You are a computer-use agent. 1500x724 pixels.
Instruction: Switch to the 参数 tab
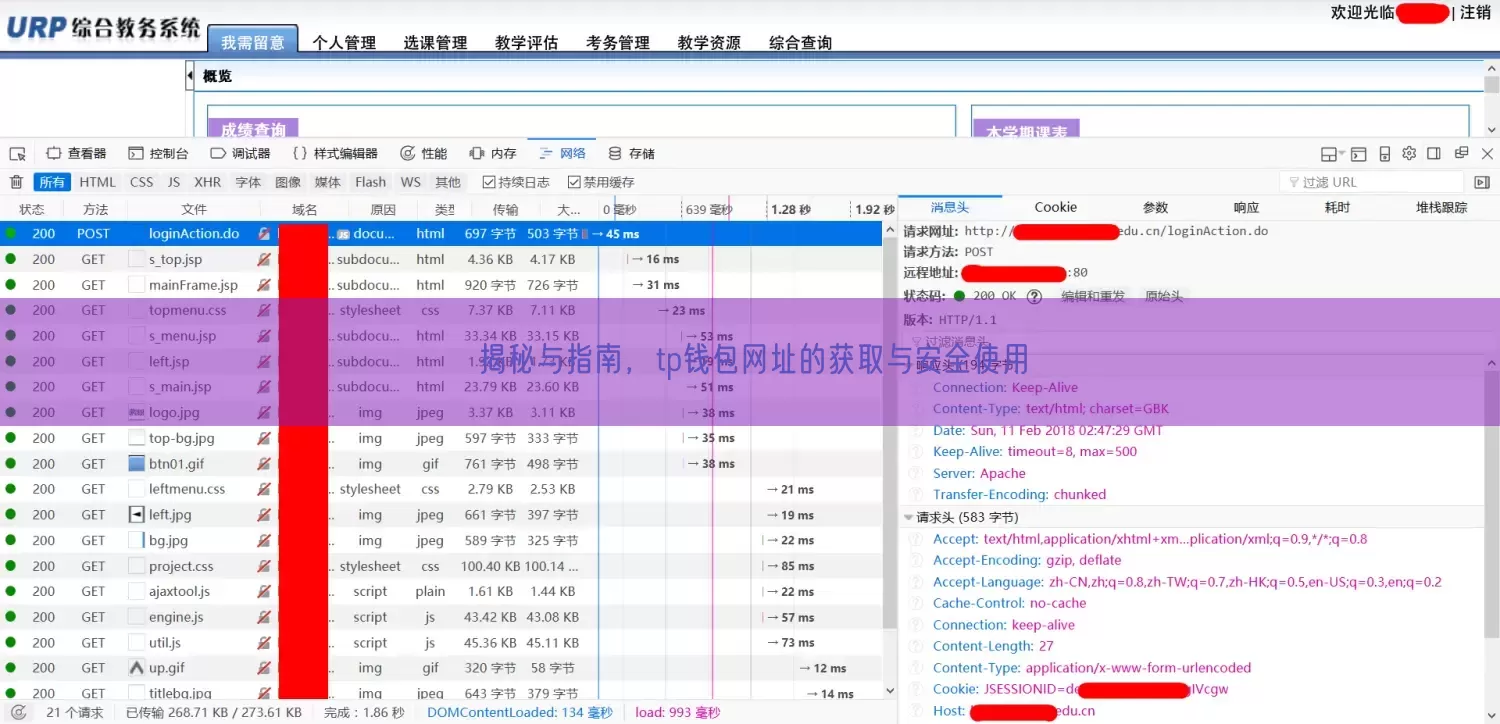(x=1155, y=207)
